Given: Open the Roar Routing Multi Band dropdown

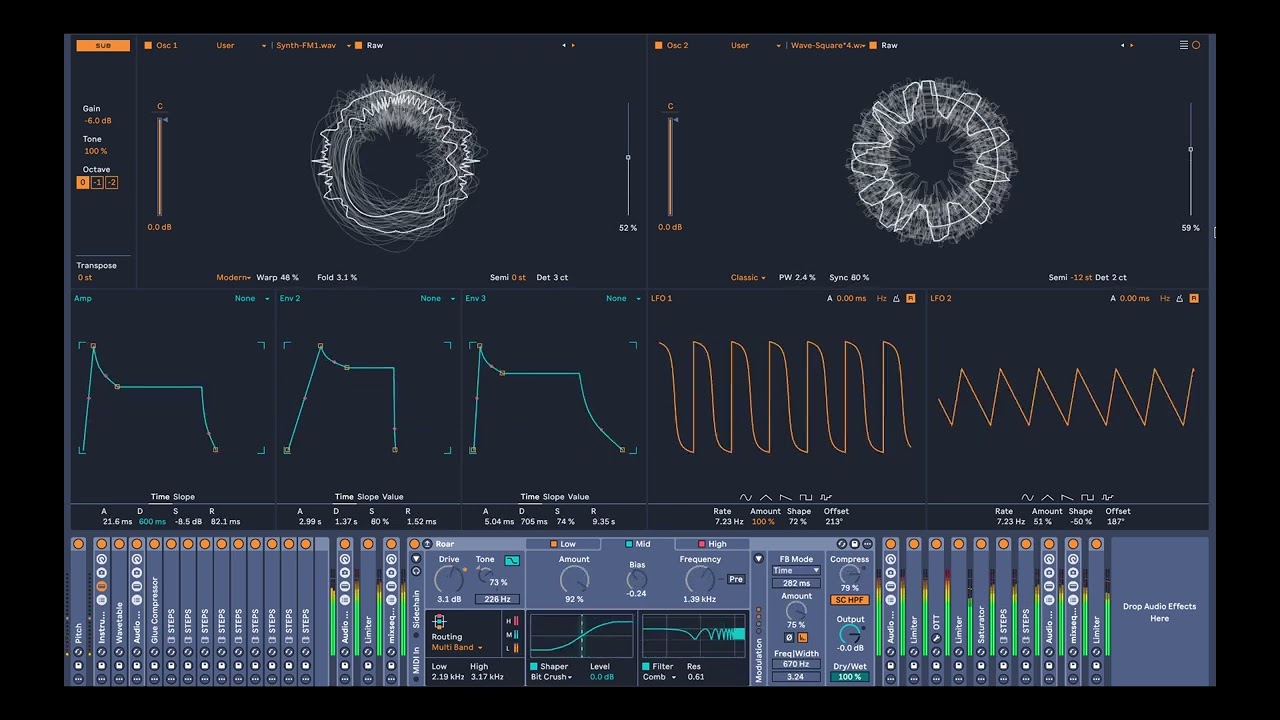Looking at the screenshot, I should pos(457,648).
